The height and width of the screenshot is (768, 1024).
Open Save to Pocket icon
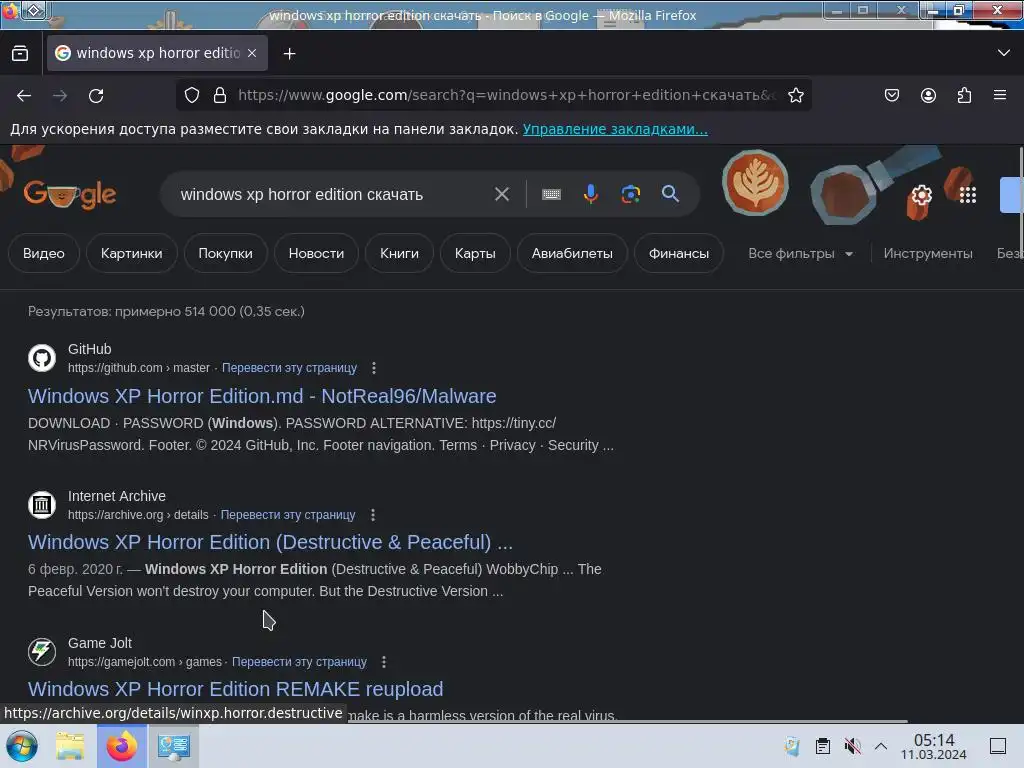click(x=891, y=95)
